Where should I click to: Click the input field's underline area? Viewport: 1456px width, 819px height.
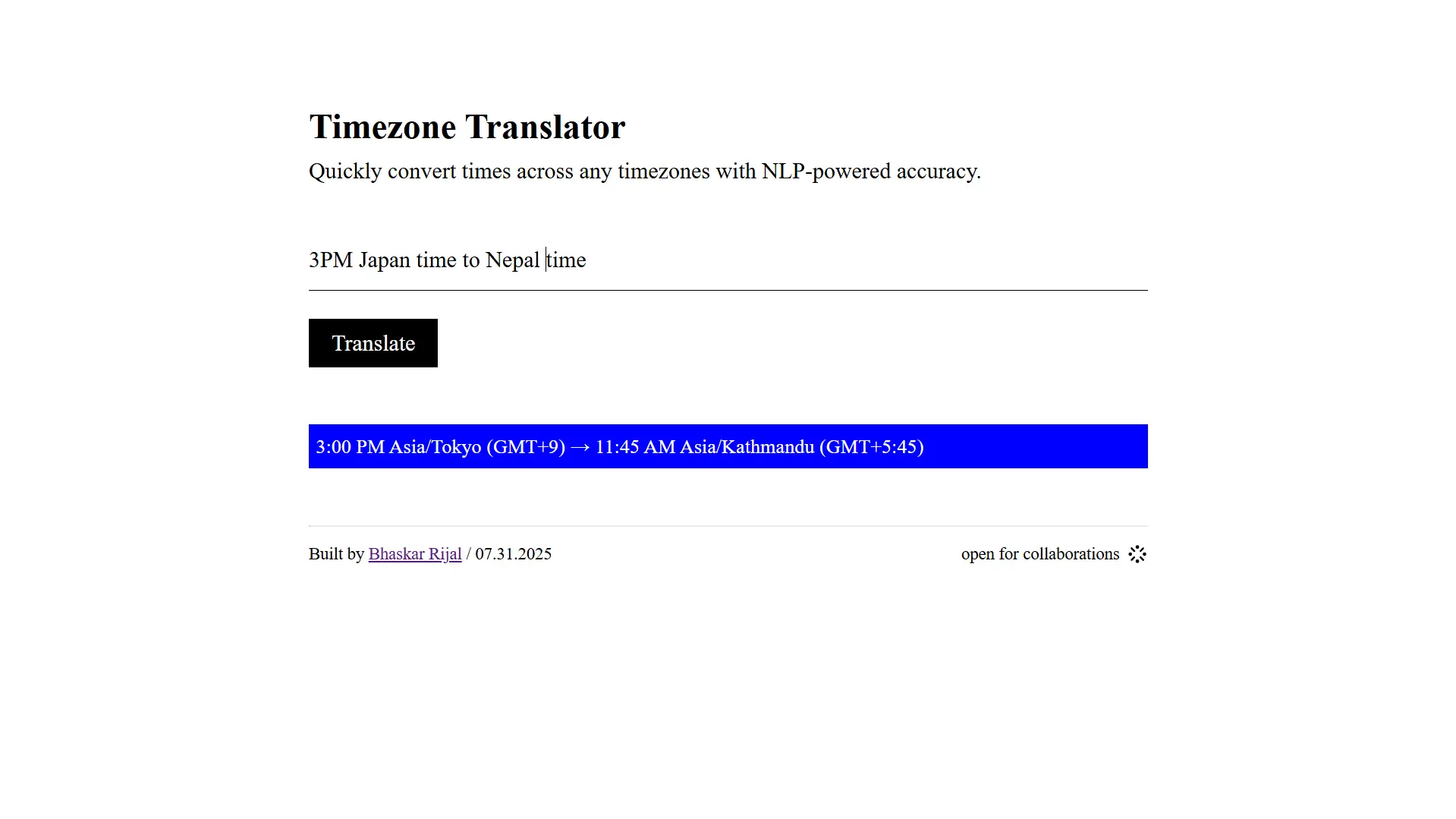[x=728, y=288]
